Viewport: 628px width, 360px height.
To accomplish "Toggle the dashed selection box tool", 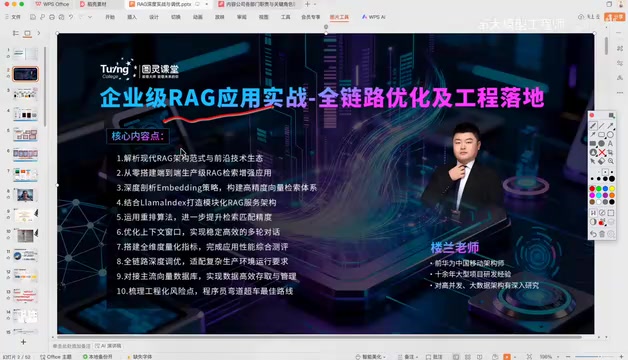I will click(x=611, y=213).
